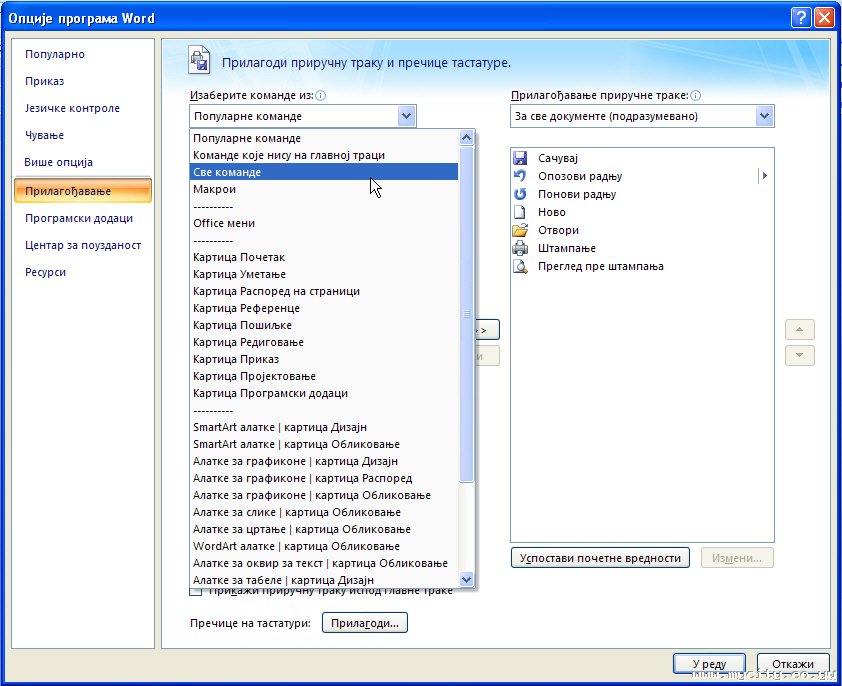Image resolution: width=842 pixels, height=686 pixels.
Task: Select the Ново row in toolbar list
Action: pyautogui.click(x=642, y=212)
